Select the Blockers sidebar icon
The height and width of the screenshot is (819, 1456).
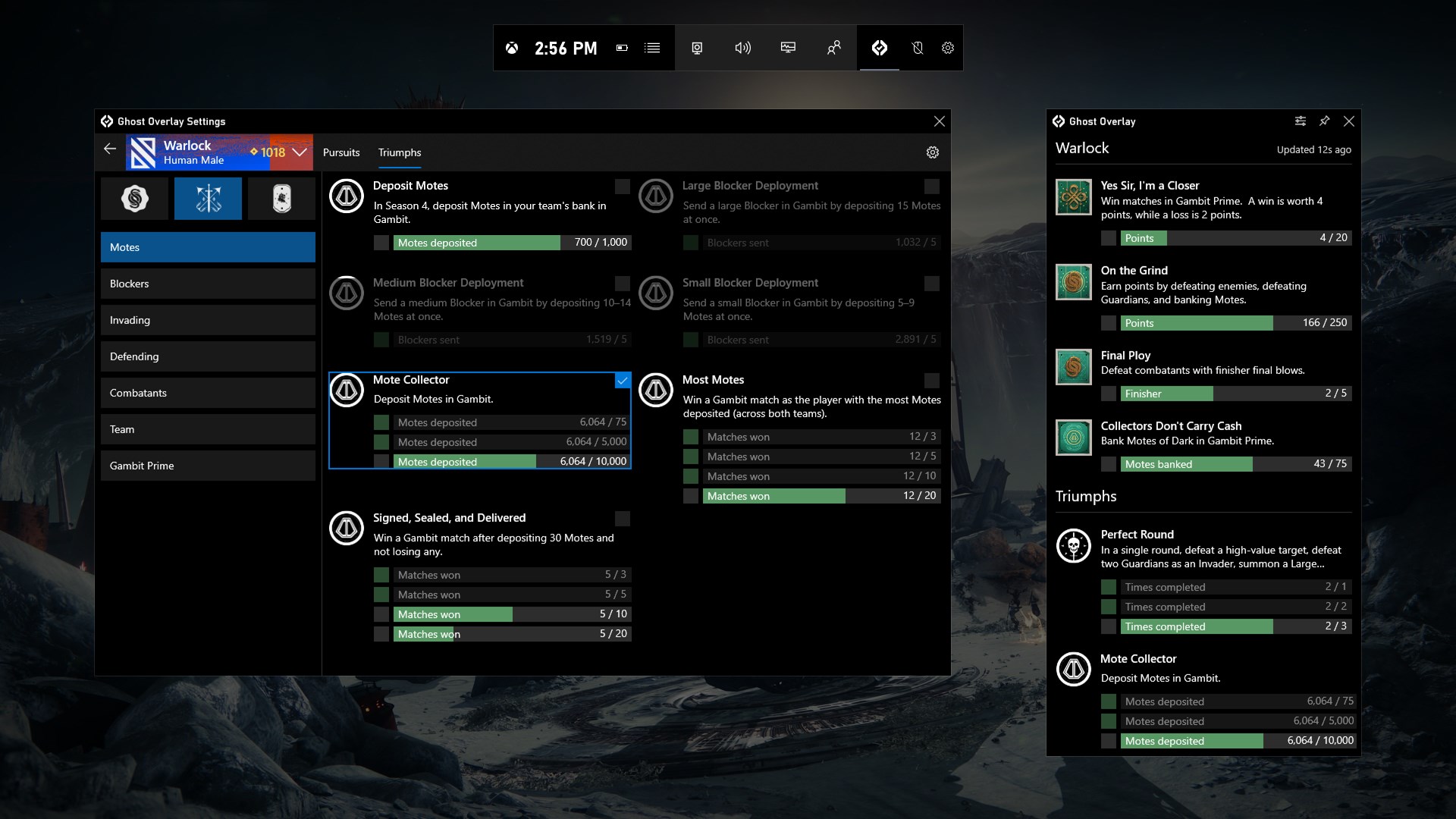pos(209,282)
